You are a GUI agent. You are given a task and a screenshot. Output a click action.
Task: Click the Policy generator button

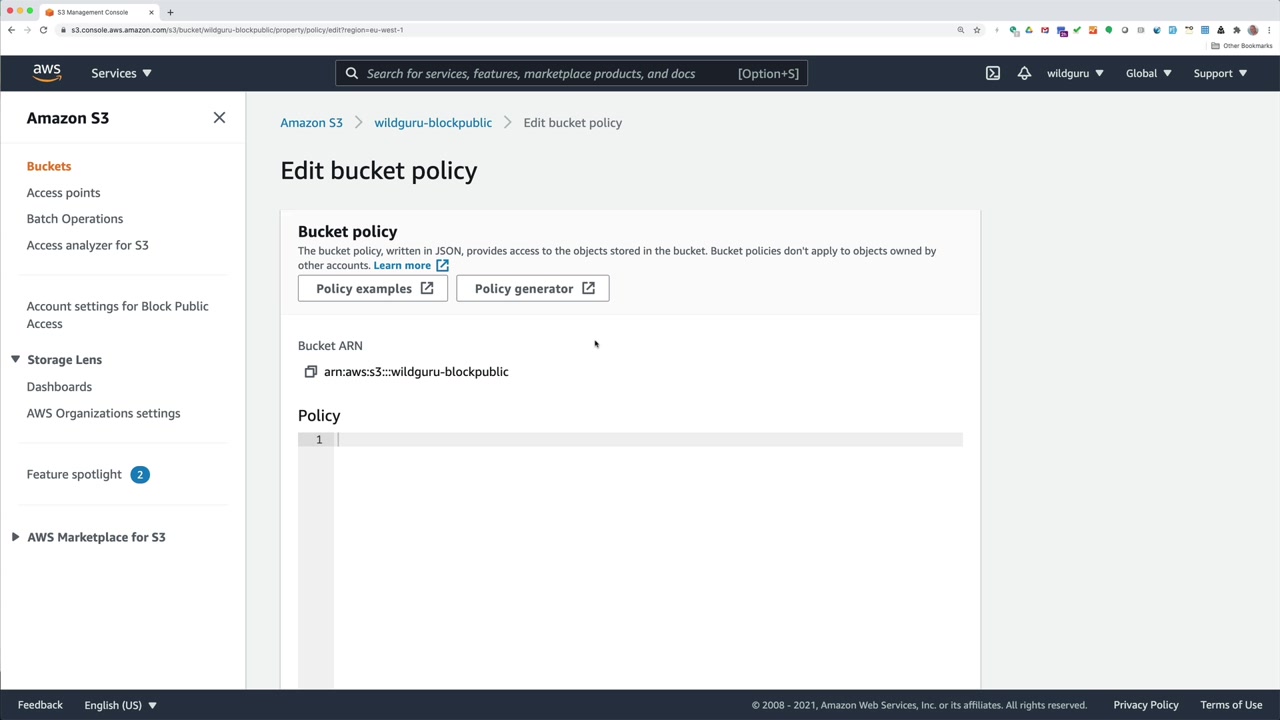tap(532, 289)
